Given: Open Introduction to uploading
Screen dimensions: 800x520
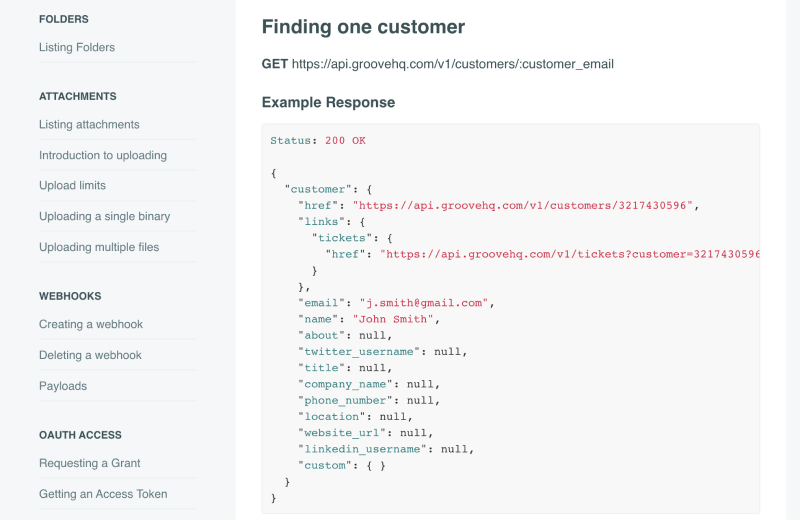Looking at the screenshot, I should click(103, 156).
